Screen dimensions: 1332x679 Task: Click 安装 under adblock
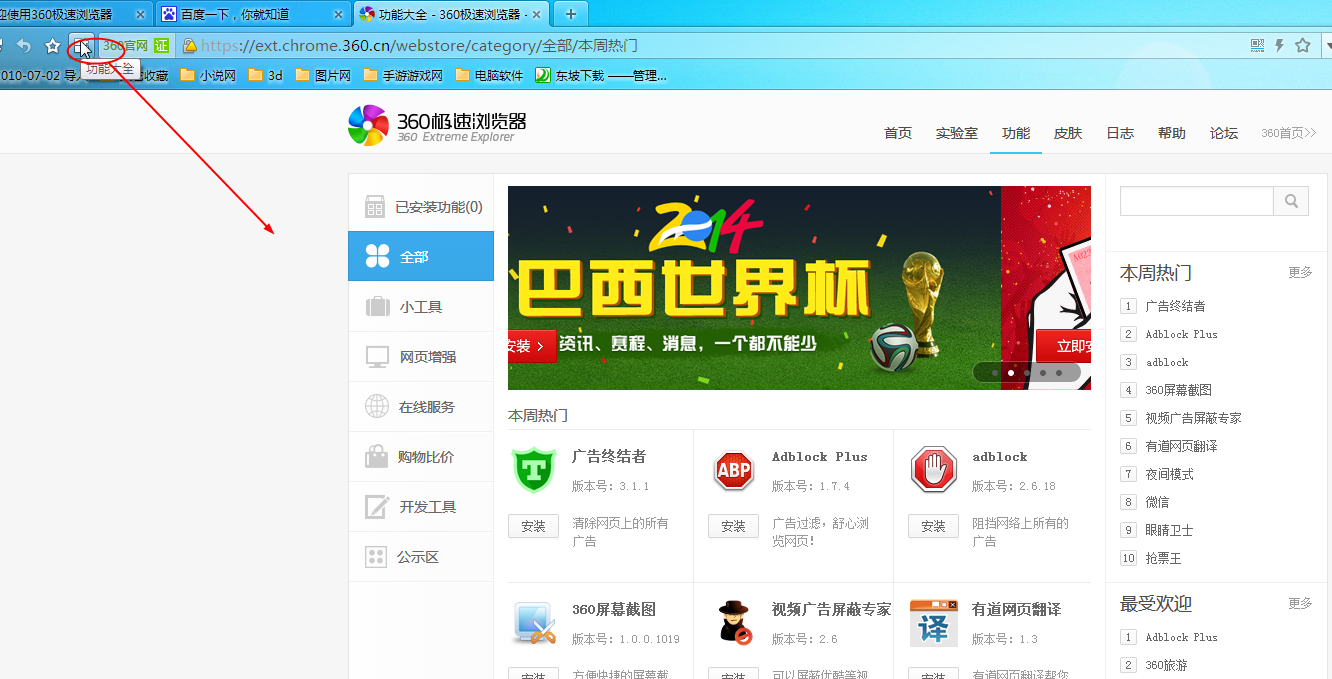[933, 526]
